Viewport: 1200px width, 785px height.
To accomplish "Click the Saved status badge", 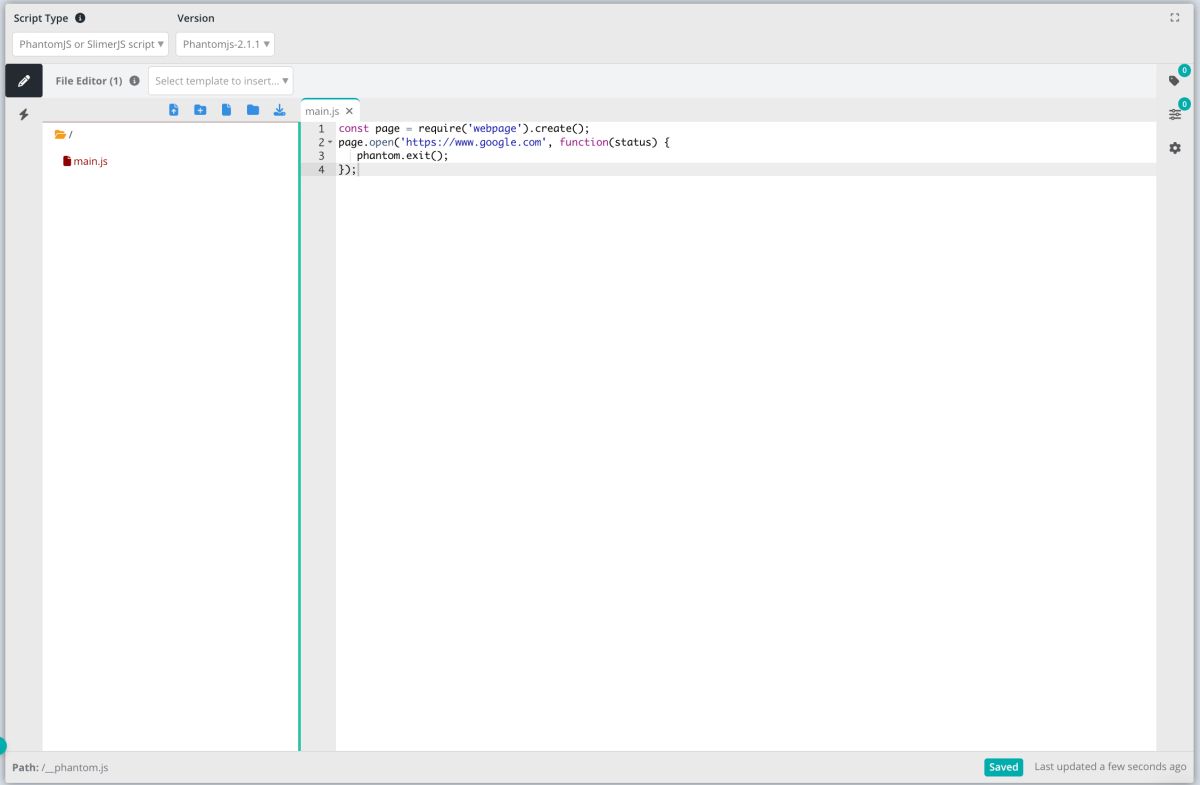I will click(1003, 767).
